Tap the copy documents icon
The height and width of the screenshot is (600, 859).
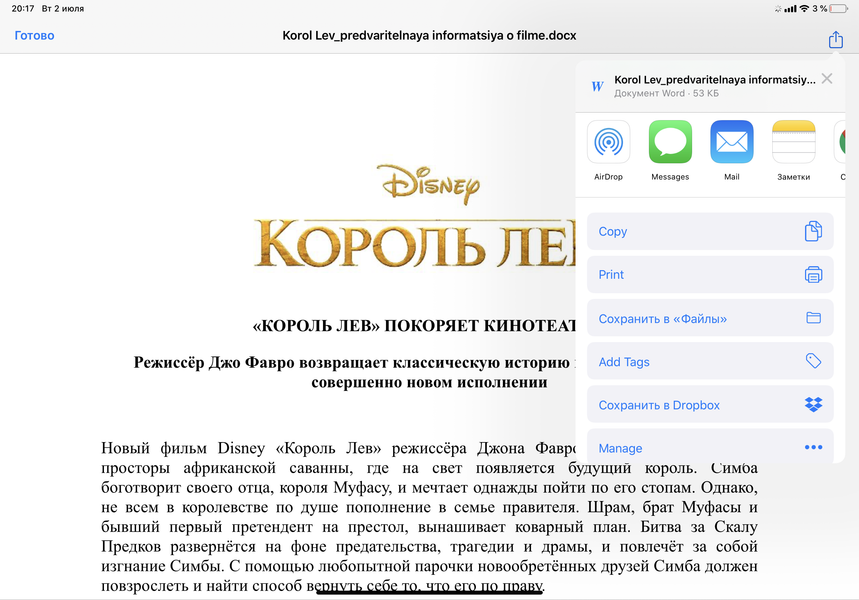[x=813, y=231]
